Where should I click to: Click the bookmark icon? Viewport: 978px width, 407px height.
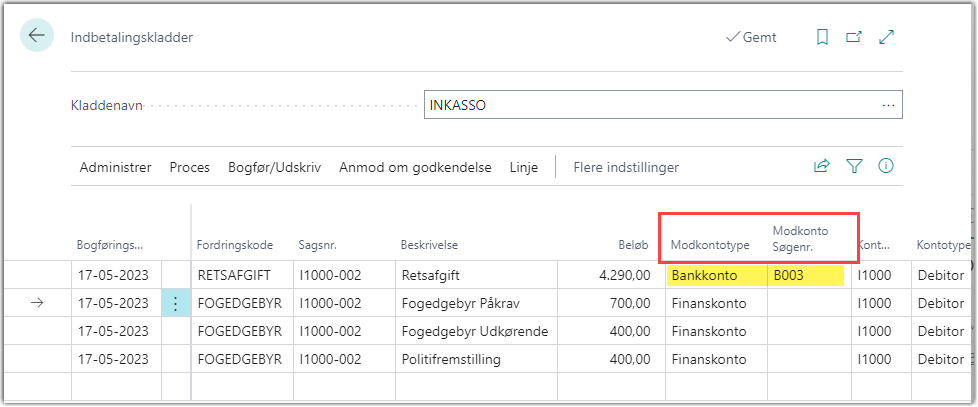(x=822, y=37)
